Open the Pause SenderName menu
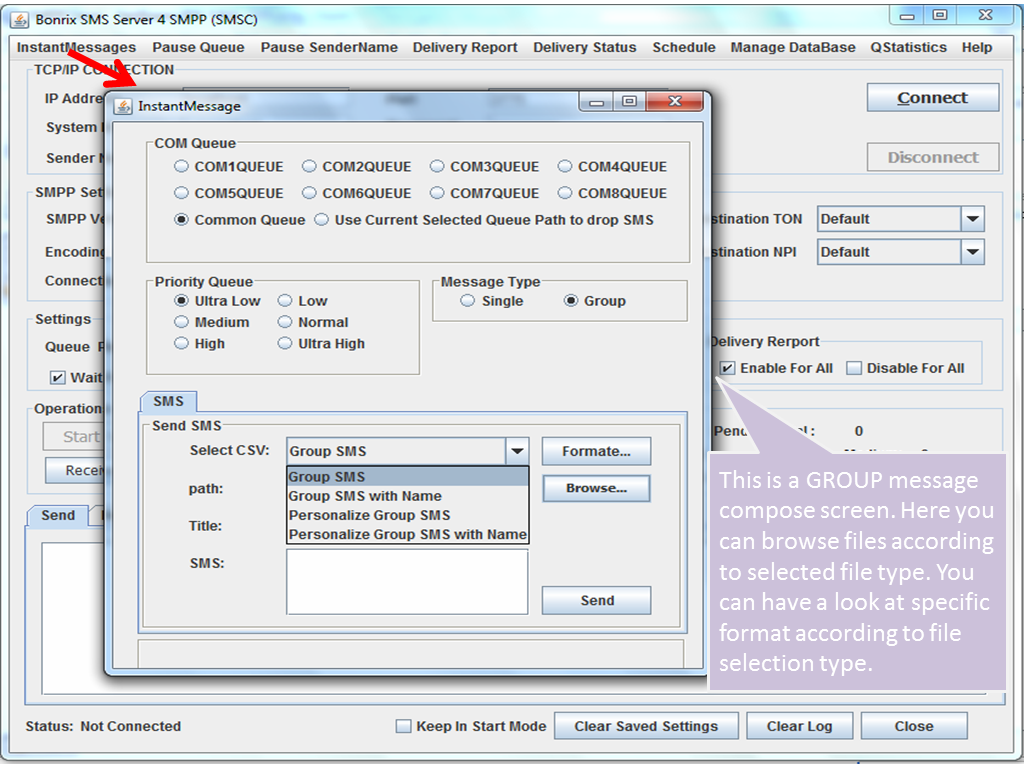This screenshot has height=768, width=1024. click(329, 48)
